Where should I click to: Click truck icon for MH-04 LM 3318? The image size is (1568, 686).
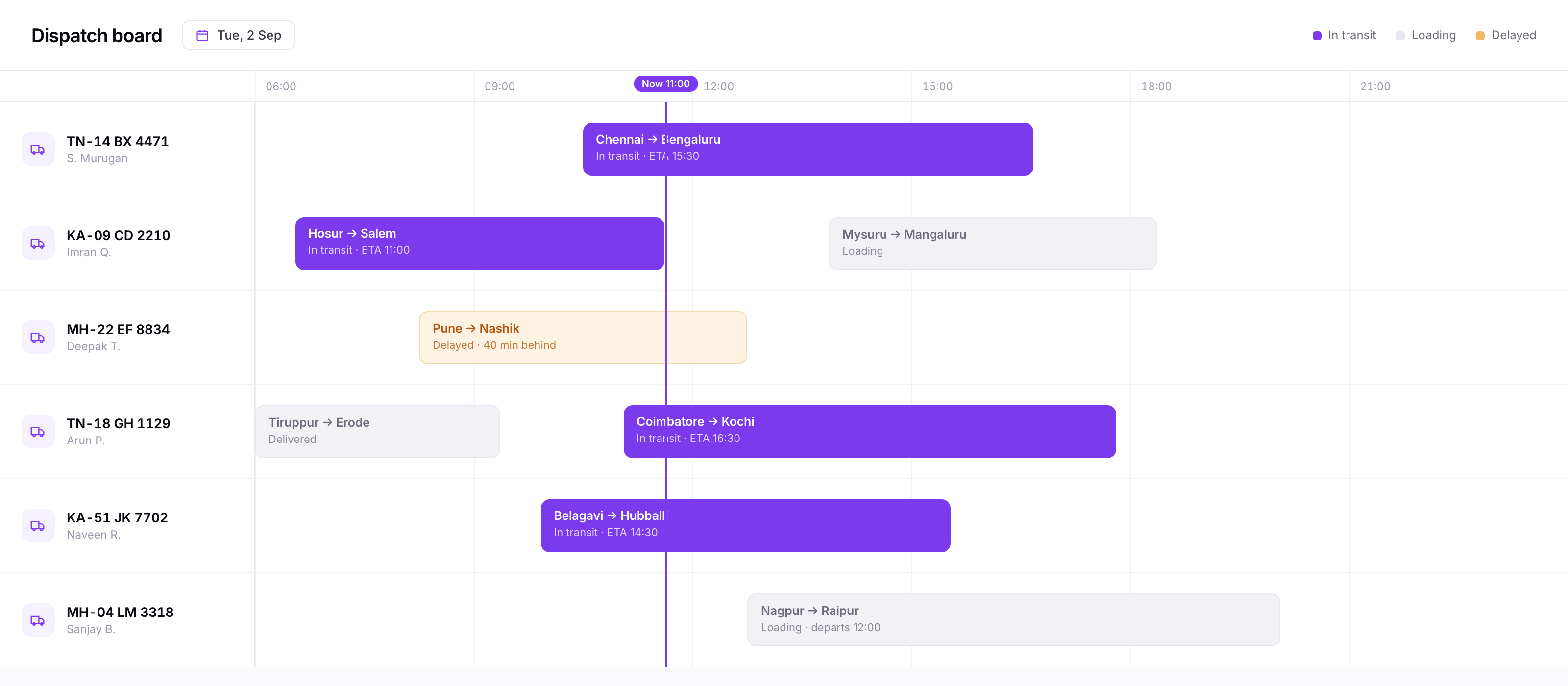(x=38, y=620)
